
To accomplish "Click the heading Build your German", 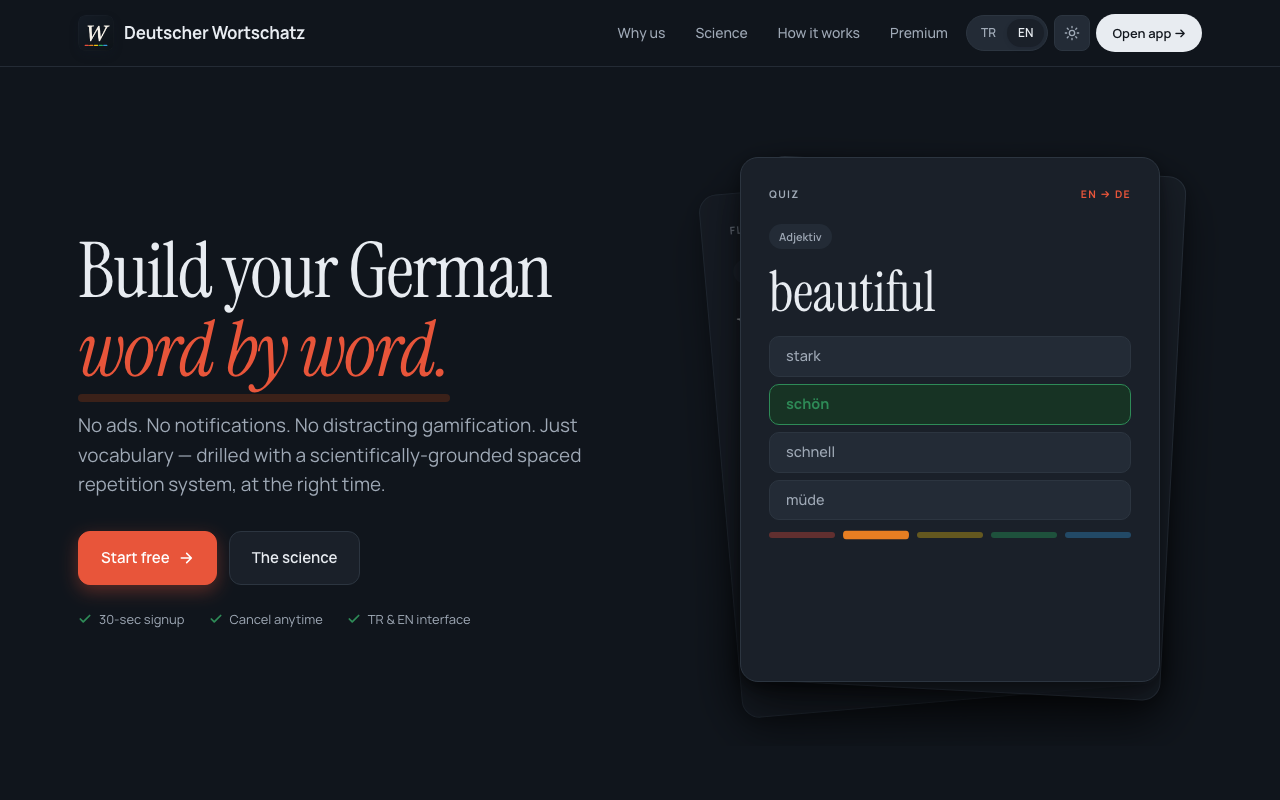I will click(x=315, y=271).
